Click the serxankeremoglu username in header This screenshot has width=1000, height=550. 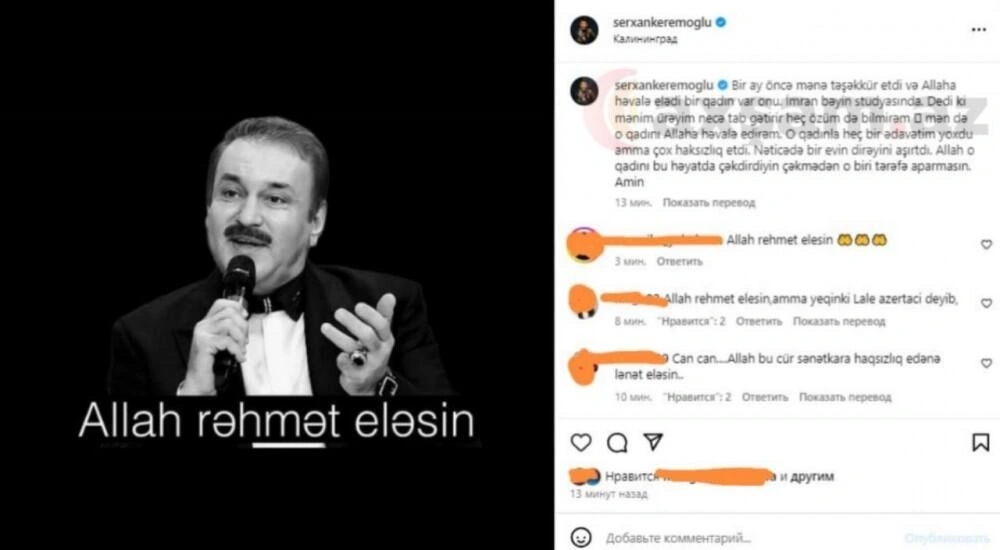click(662, 22)
